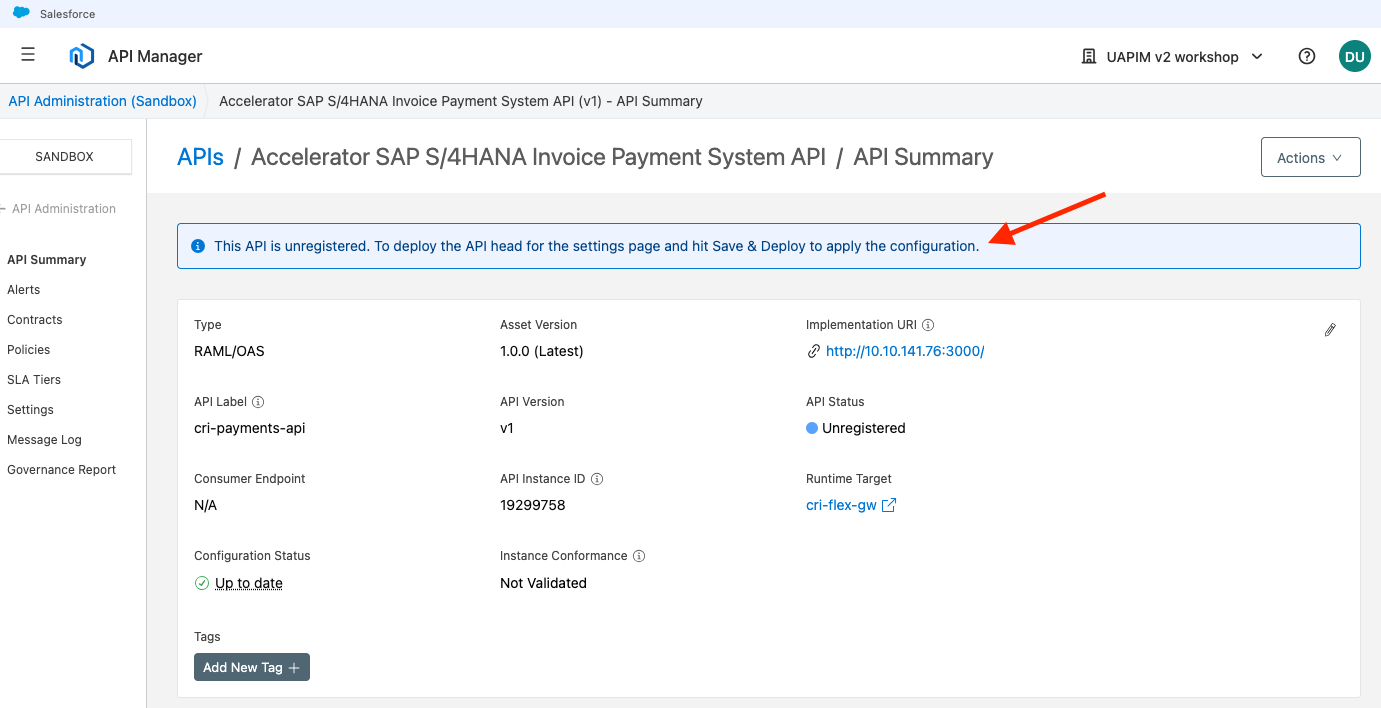1381x708 pixels.
Task: Switch the SANDBOX environment selector
Action: coord(65,157)
